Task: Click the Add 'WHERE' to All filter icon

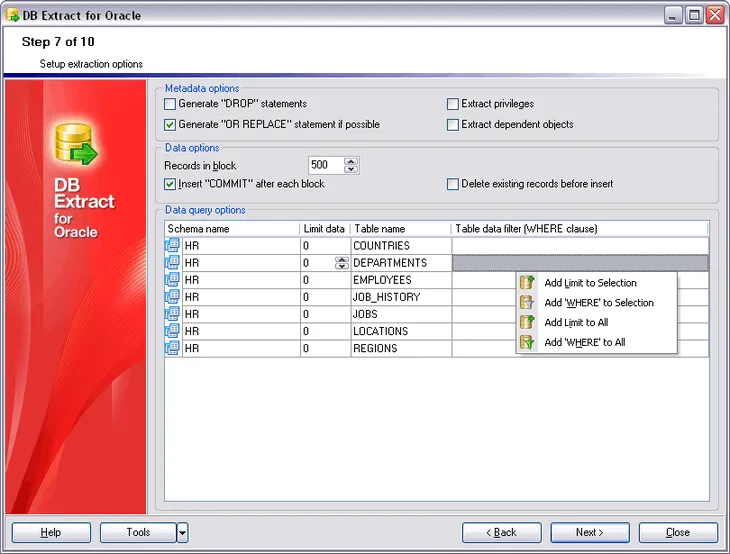Action: (527, 342)
